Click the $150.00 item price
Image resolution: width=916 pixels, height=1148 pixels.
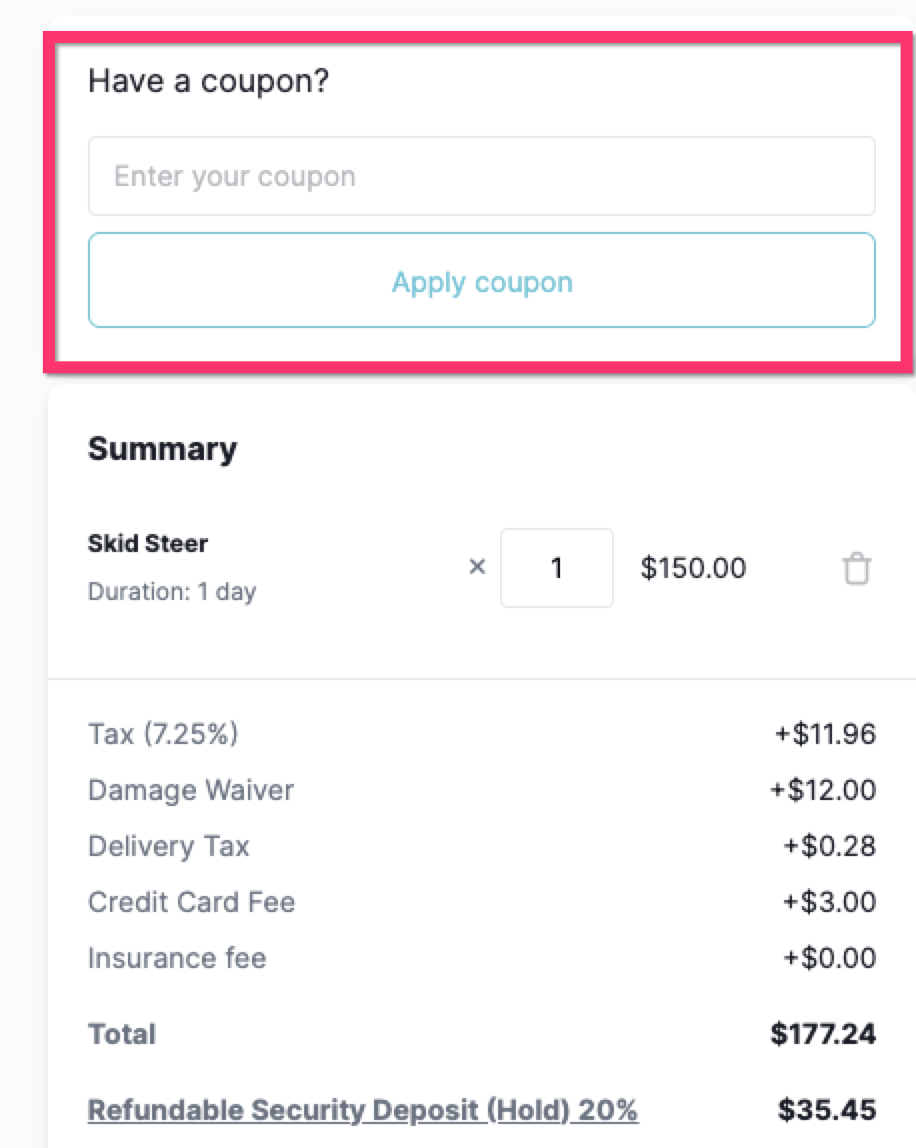[x=693, y=567]
